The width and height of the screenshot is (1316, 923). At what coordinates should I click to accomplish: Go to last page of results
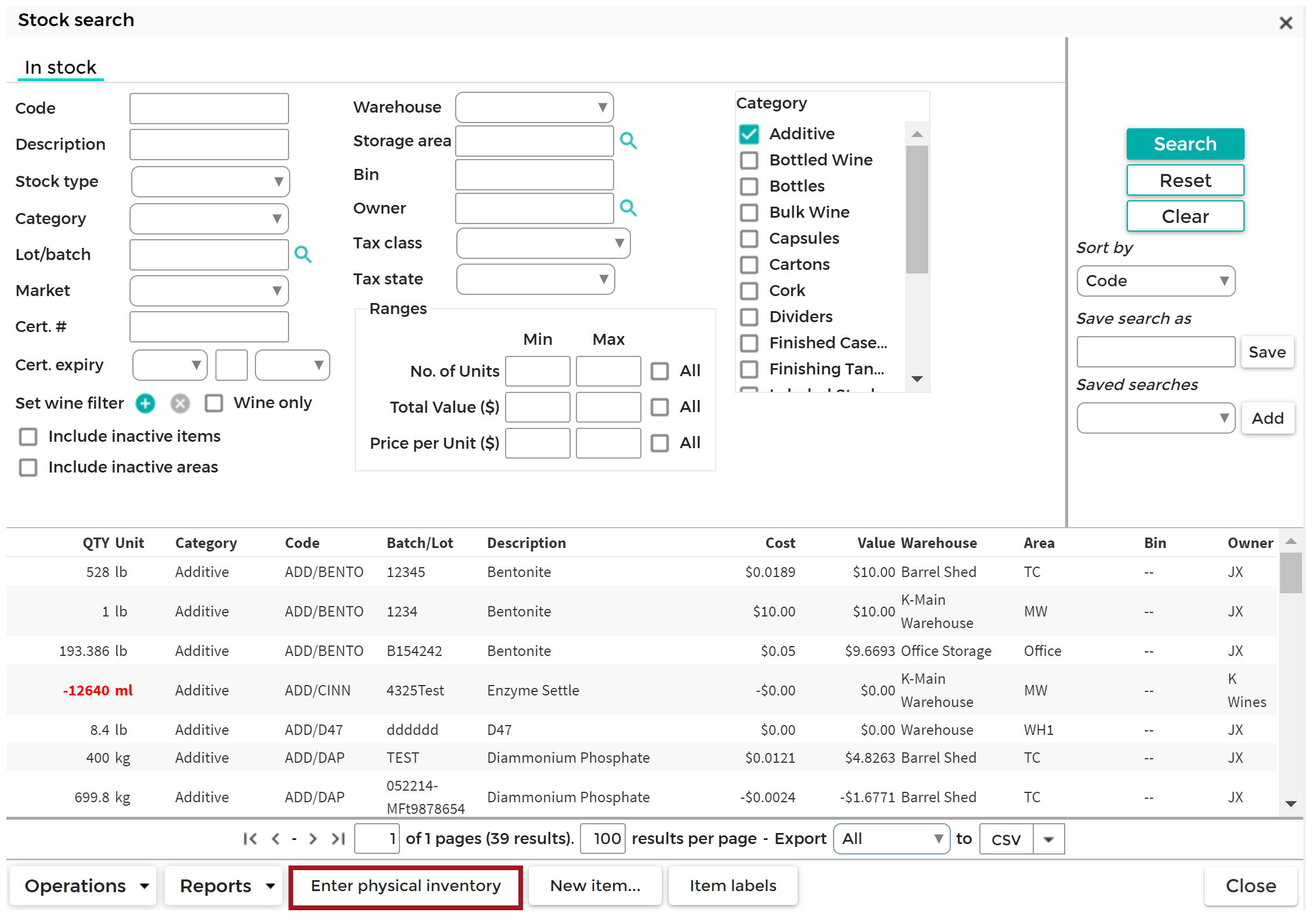click(338, 839)
